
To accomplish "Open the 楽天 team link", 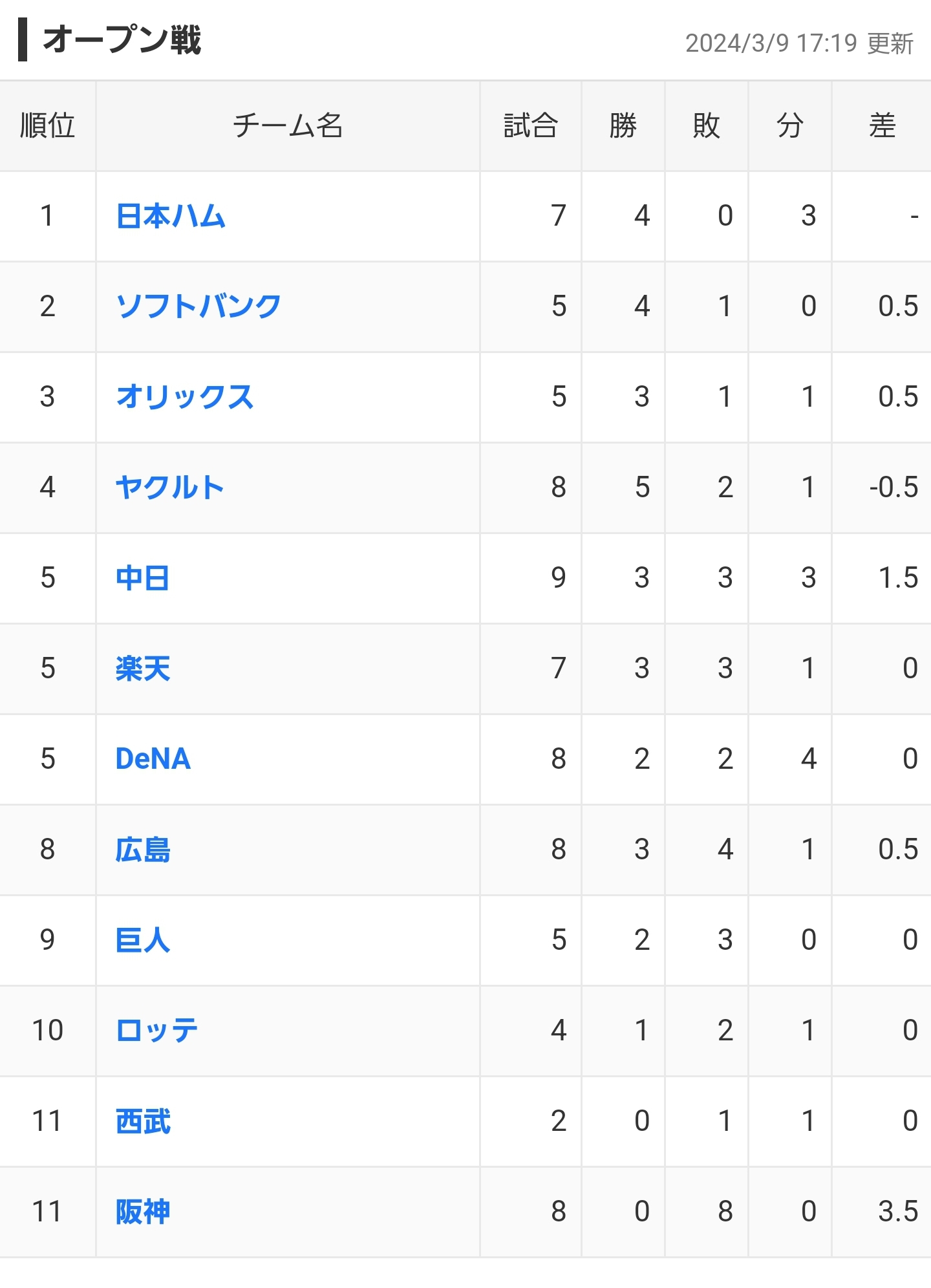I will (143, 669).
